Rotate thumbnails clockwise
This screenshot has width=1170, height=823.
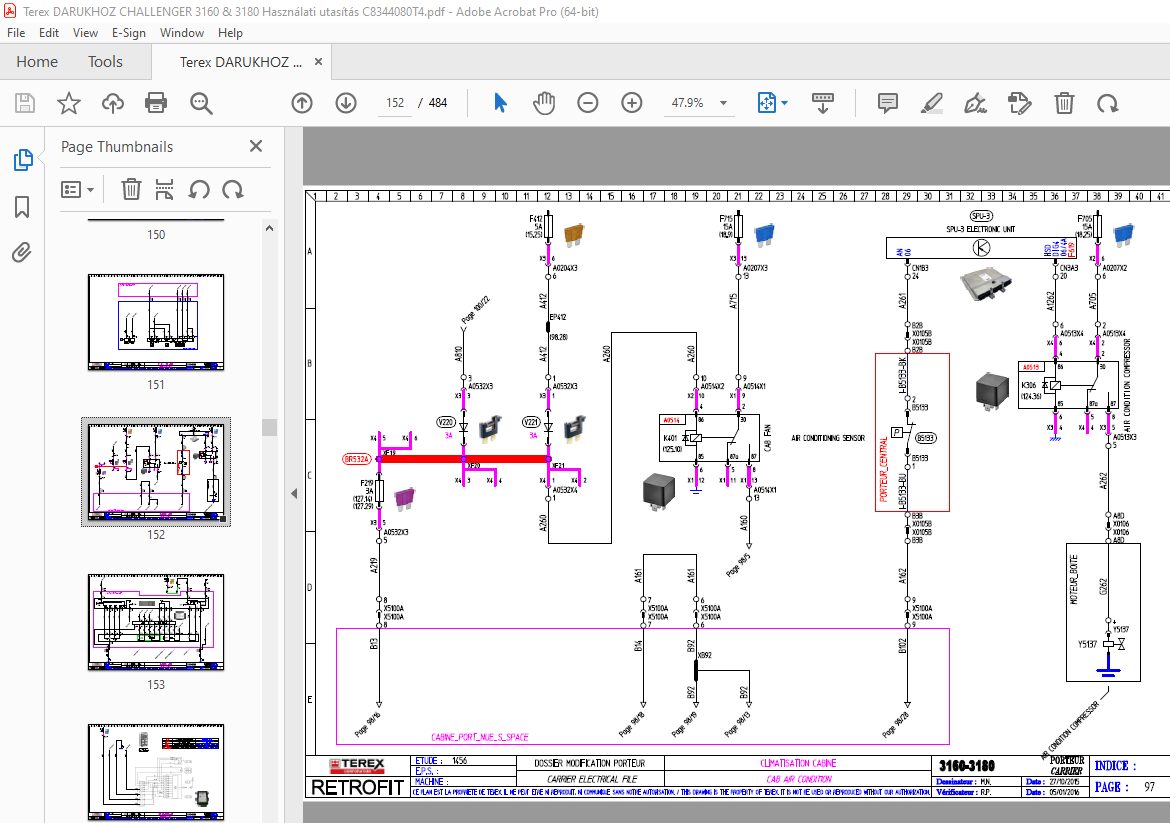pos(233,190)
